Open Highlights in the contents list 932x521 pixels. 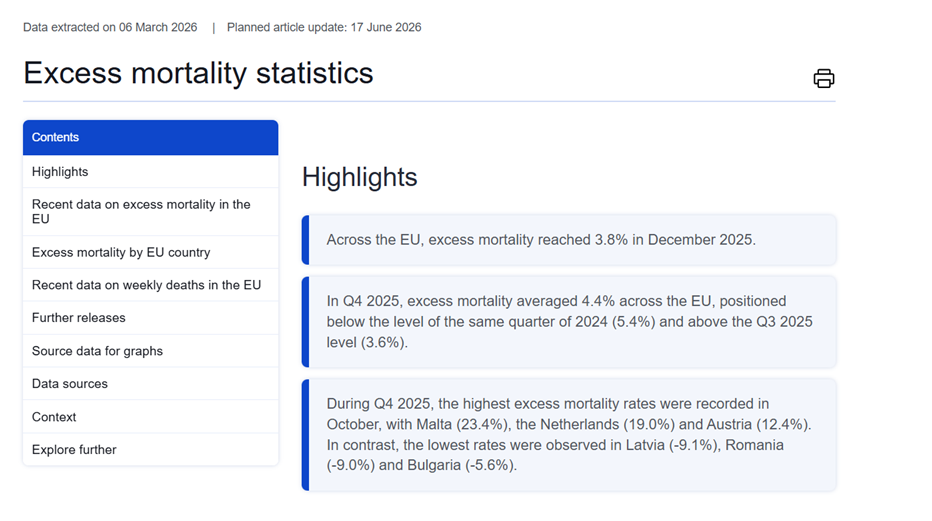[x=60, y=172]
